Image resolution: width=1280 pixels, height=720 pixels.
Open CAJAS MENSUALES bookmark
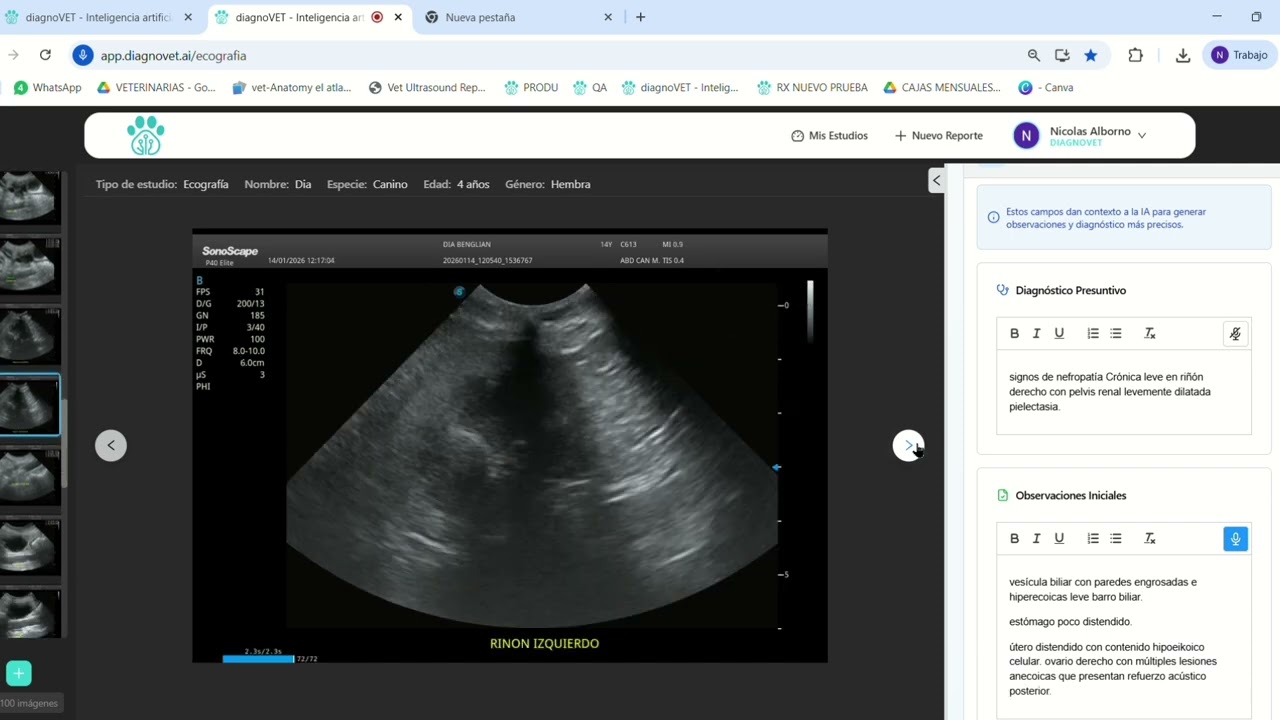pyautogui.click(x=941, y=87)
